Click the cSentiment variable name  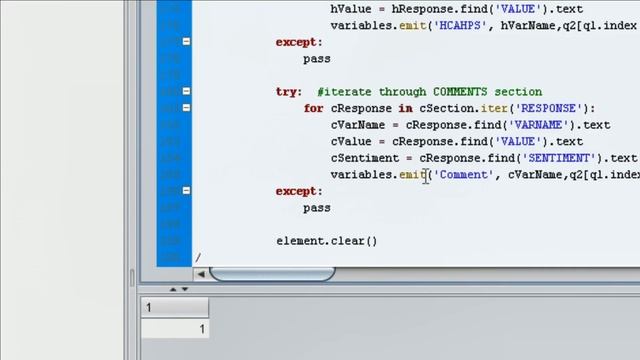click(x=364, y=158)
